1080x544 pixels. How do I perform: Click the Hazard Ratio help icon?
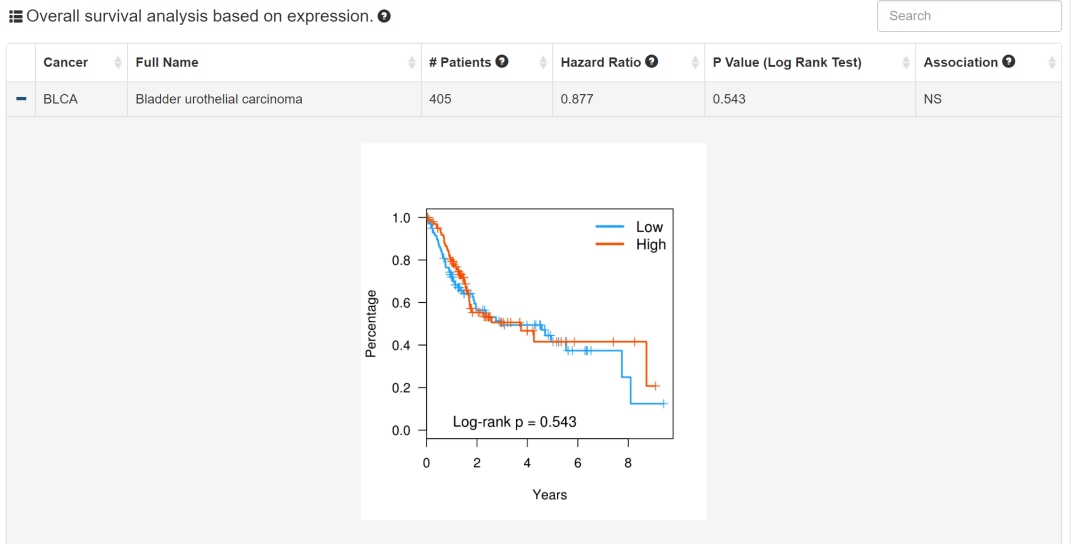click(x=652, y=62)
